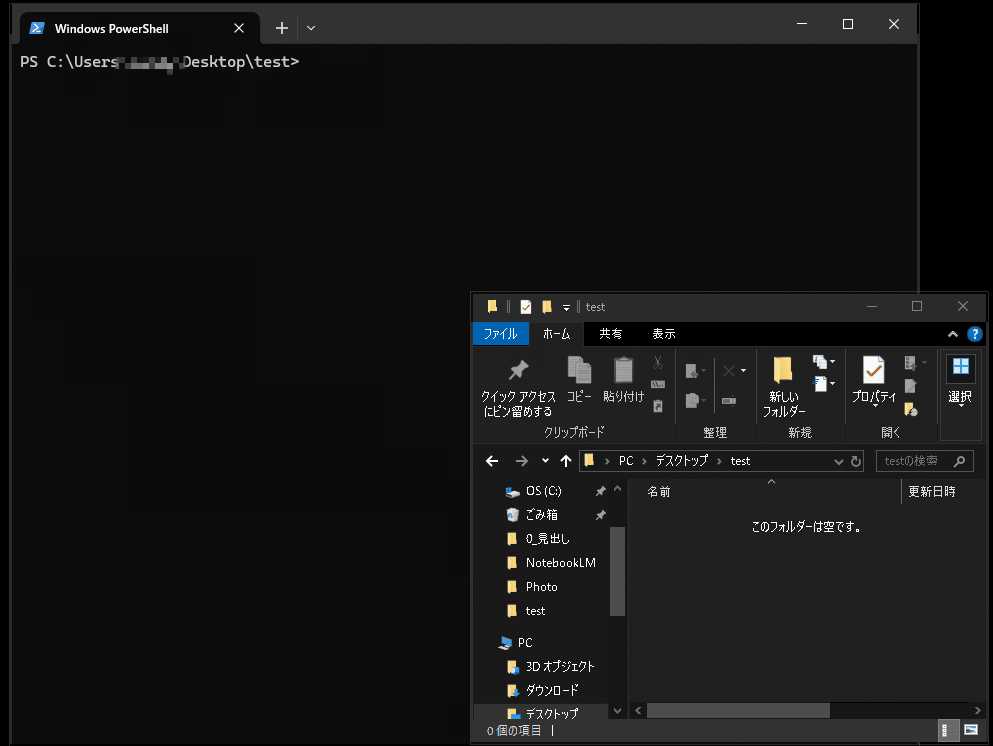This screenshot has width=993, height=746.
Task: Open the quick access toolbar customize dropdown
Action: tap(565, 306)
